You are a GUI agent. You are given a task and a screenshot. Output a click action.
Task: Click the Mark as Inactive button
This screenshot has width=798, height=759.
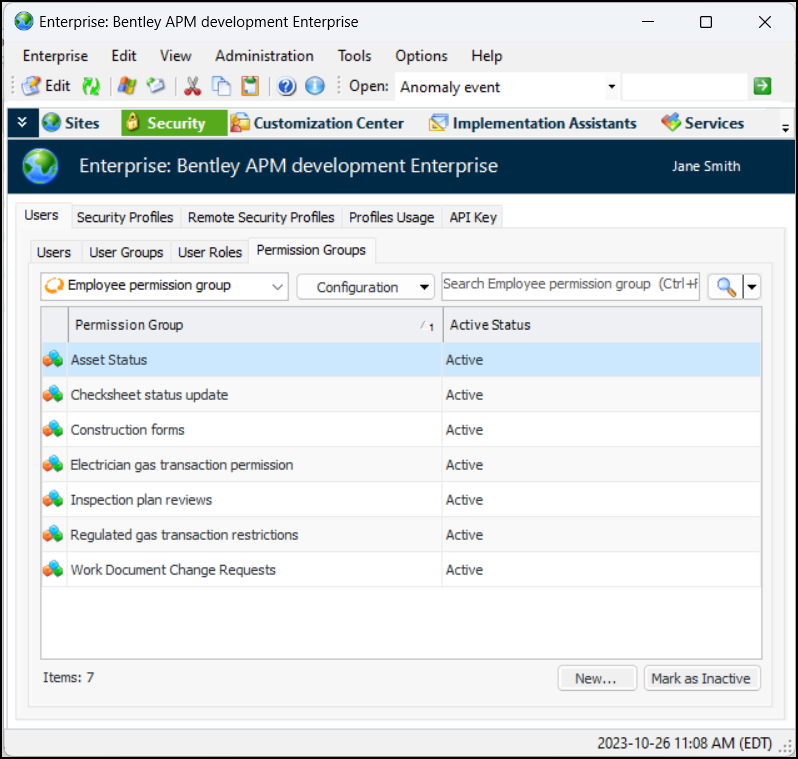[x=701, y=678]
